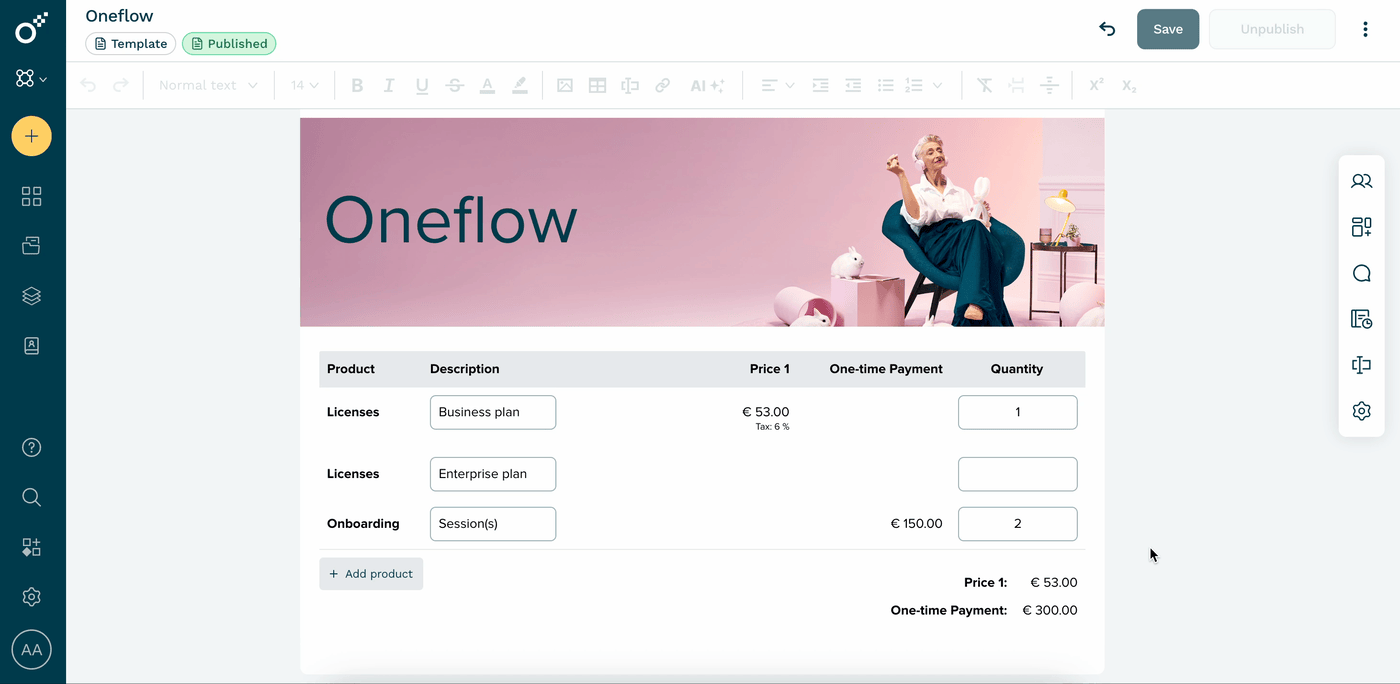1400x684 pixels.
Task: Click the Enterprise plan description field
Action: click(493, 474)
